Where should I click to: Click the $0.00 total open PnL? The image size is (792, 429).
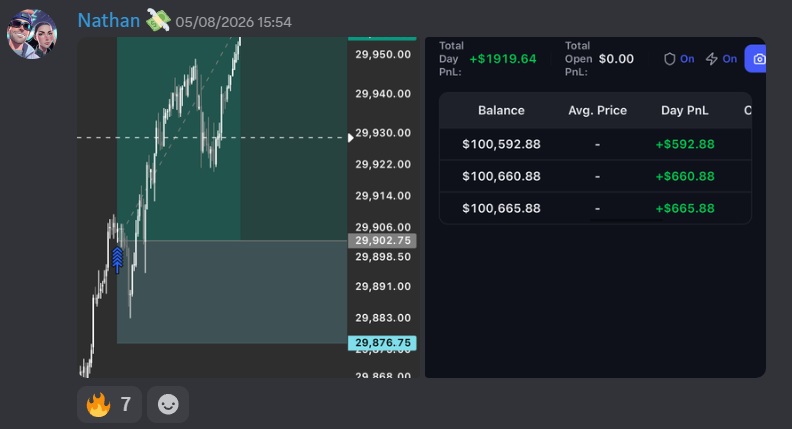(x=616, y=59)
